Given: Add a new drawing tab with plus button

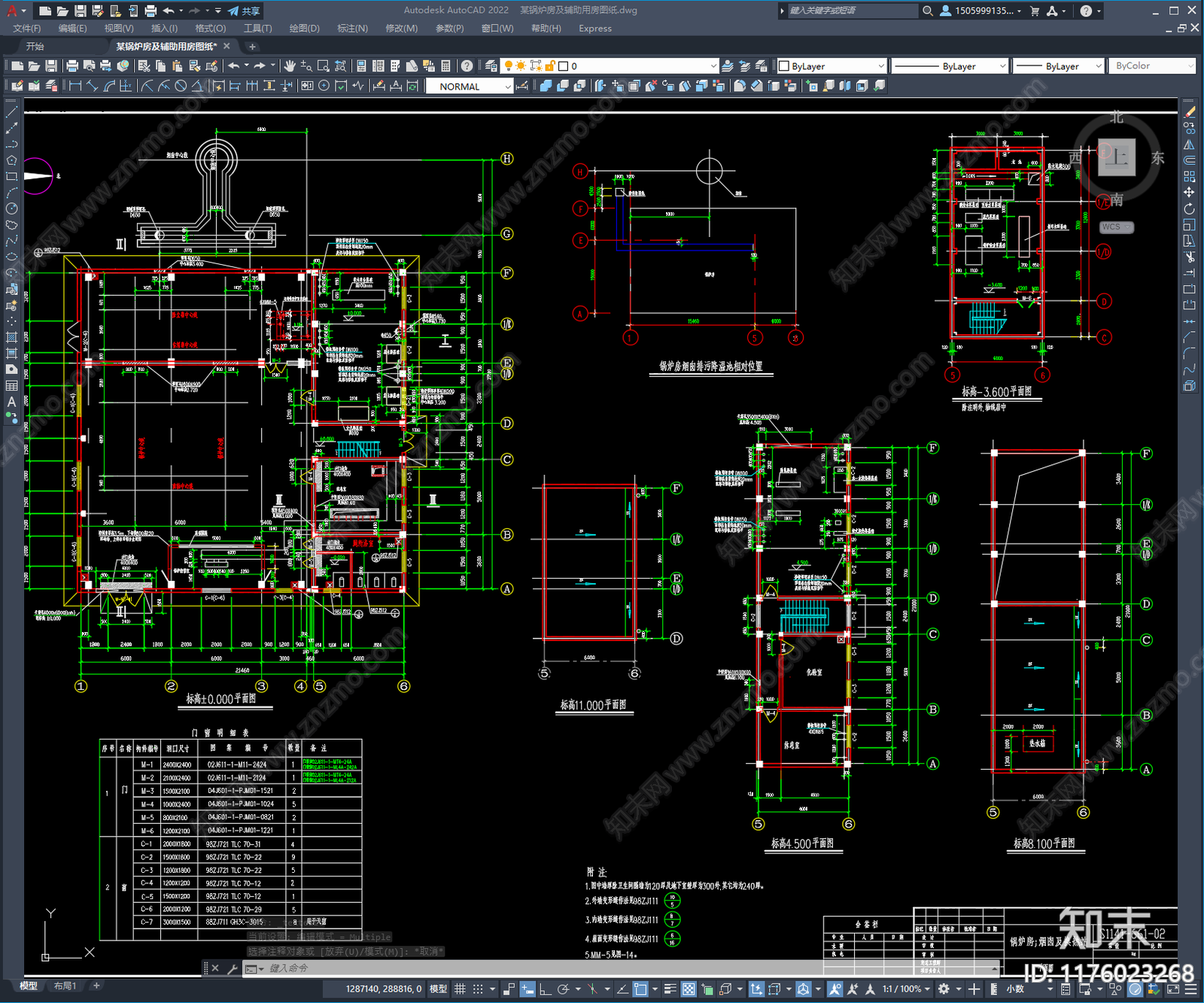Looking at the screenshot, I should 253,47.
